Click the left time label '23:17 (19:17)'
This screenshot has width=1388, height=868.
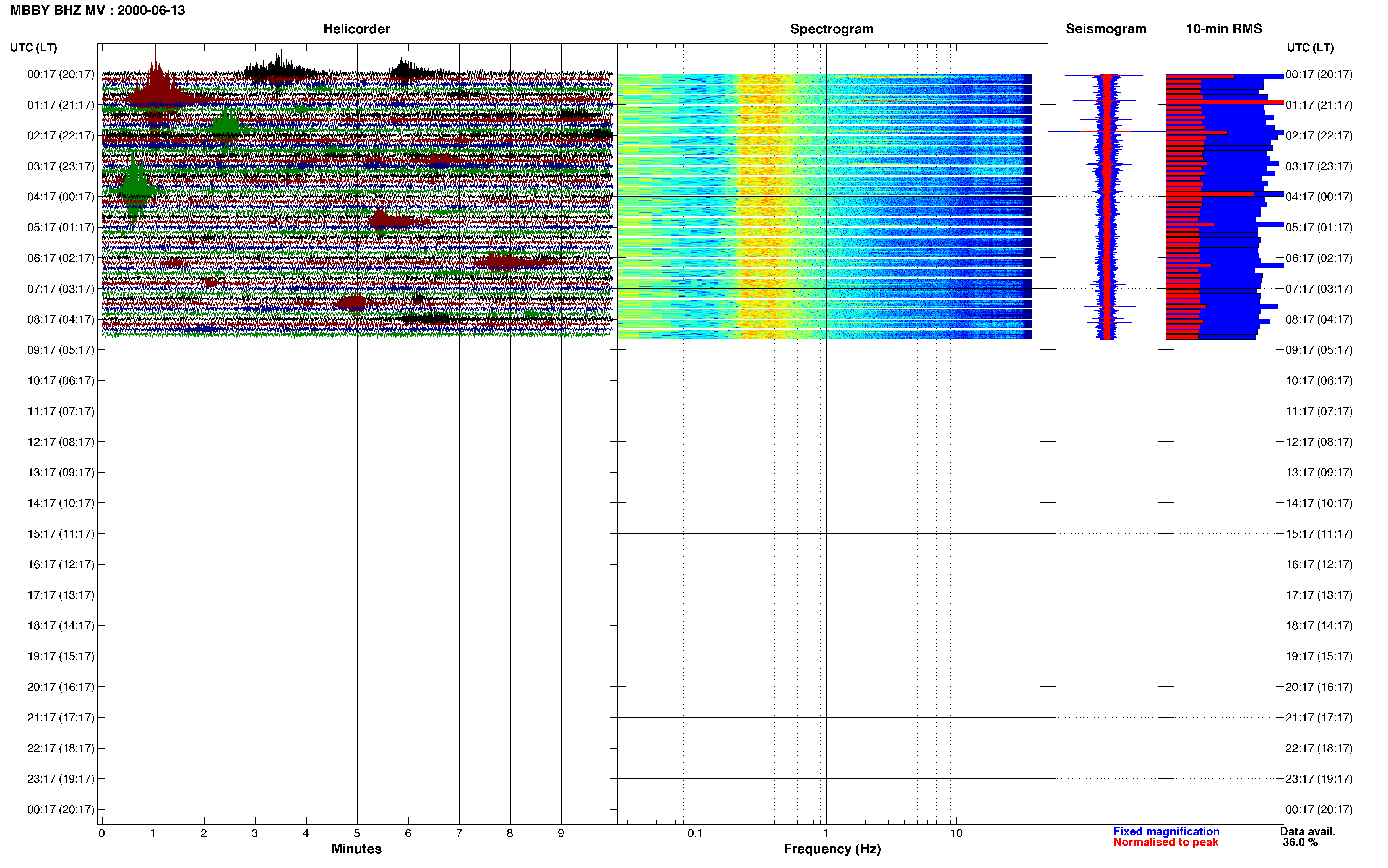[x=60, y=778]
